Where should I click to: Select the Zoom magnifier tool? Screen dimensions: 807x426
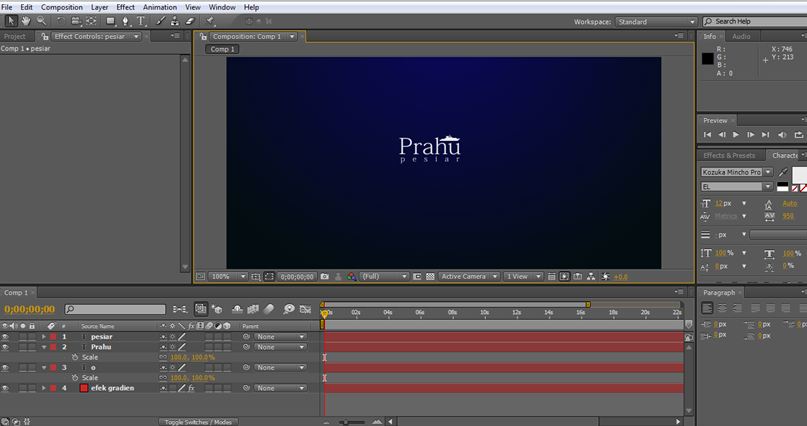click(x=41, y=21)
